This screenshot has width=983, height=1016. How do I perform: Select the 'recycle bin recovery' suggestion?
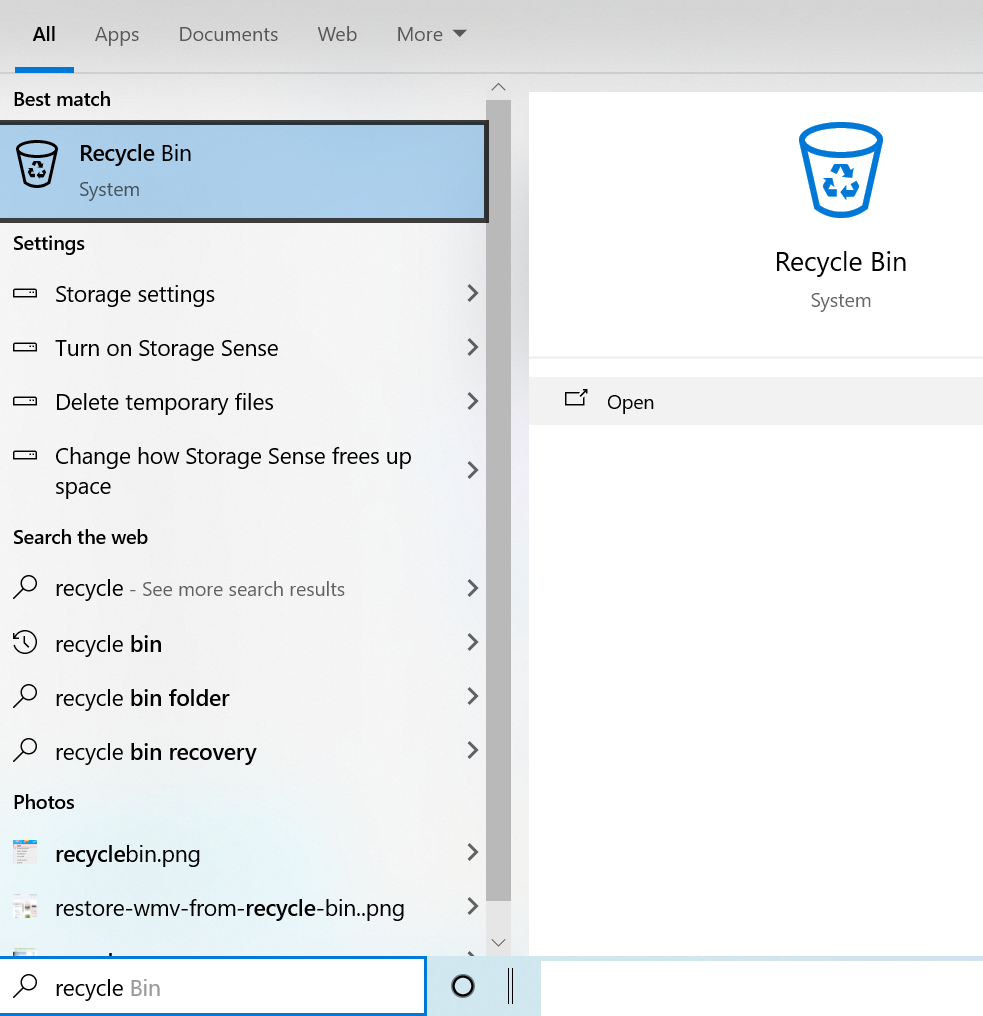243,752
